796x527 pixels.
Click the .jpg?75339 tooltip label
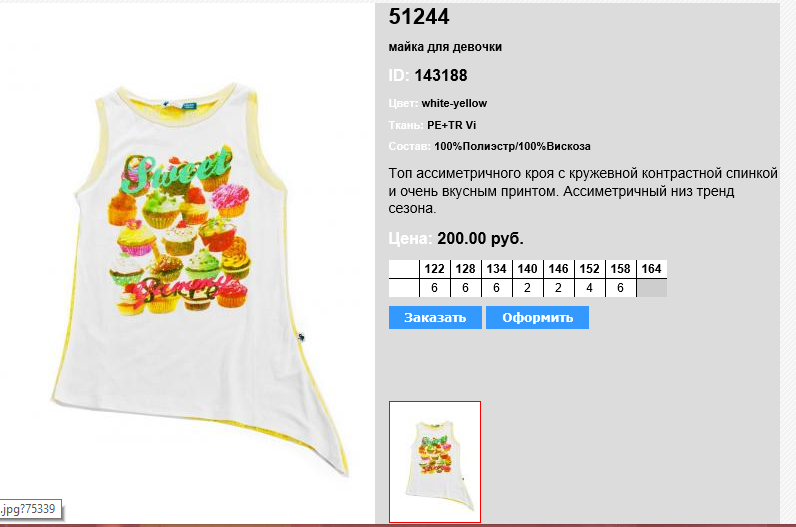click(x=29, y=509)
